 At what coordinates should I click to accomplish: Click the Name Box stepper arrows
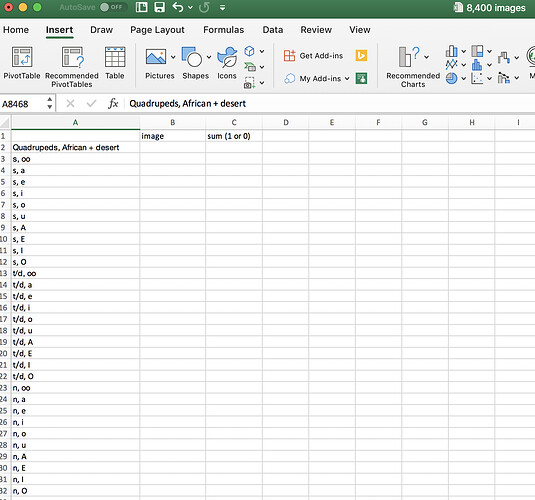click(x=49, y=103)
